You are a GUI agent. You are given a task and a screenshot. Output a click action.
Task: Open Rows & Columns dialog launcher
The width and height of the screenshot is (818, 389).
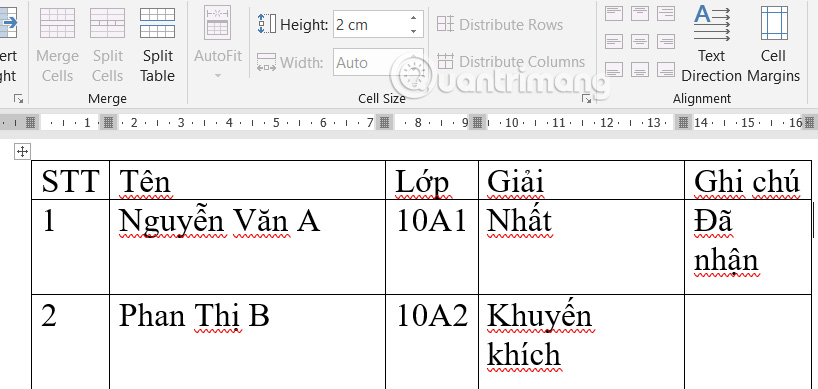coord(18,99)
